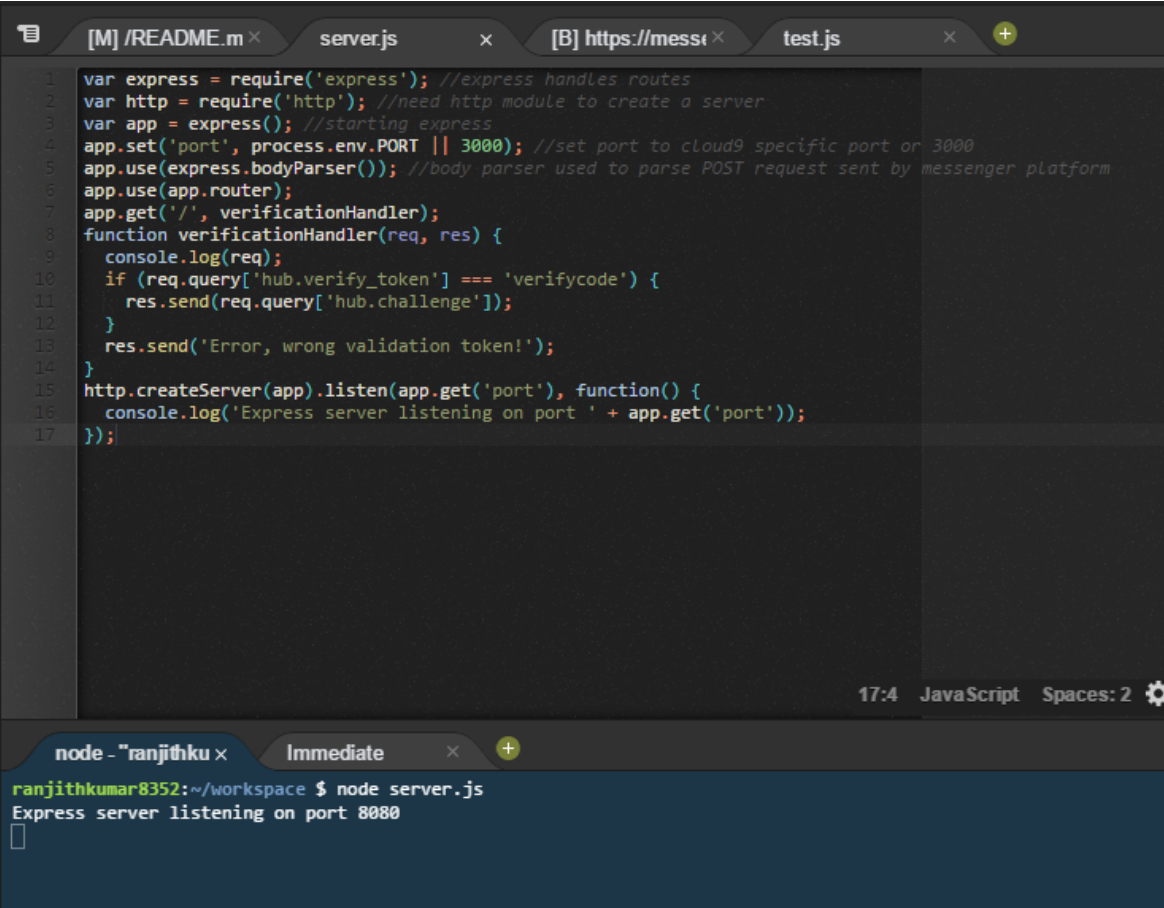
Task: Click line number 1 in the gutter
Action: 50,79
